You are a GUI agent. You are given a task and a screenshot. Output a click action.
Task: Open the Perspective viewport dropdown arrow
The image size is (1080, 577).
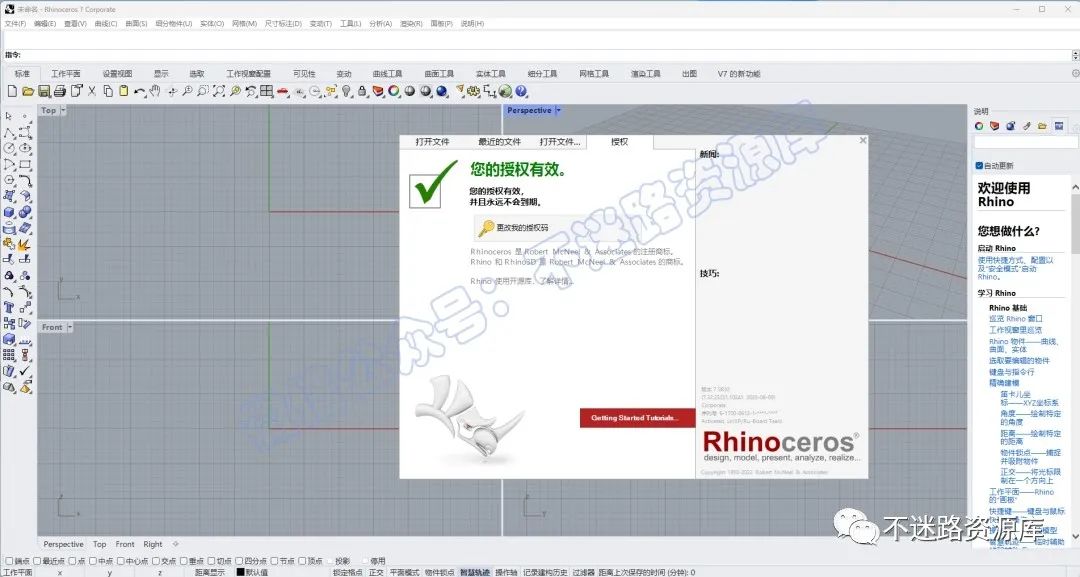(x=559, y=110)
